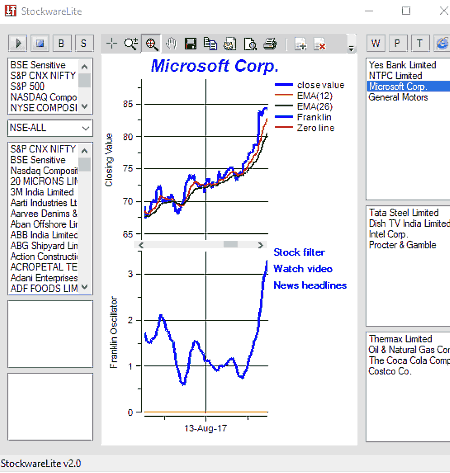The image size is (450, 473).
Task: Click the stock list scroll-down arrow
Action: tap(85, 287)
